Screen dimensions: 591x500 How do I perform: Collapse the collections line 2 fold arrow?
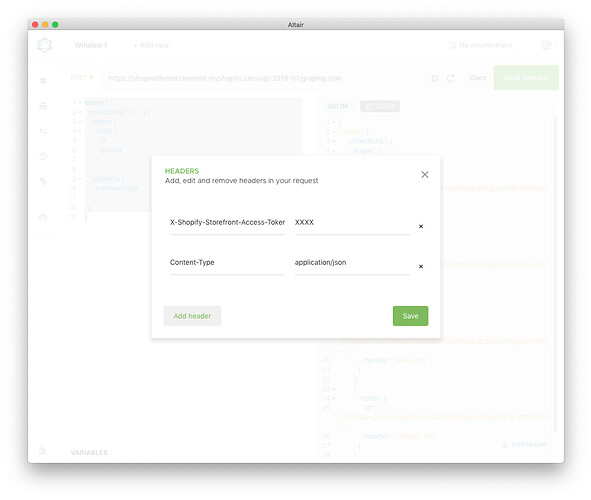pyautogui.click(x=80, y=112)
